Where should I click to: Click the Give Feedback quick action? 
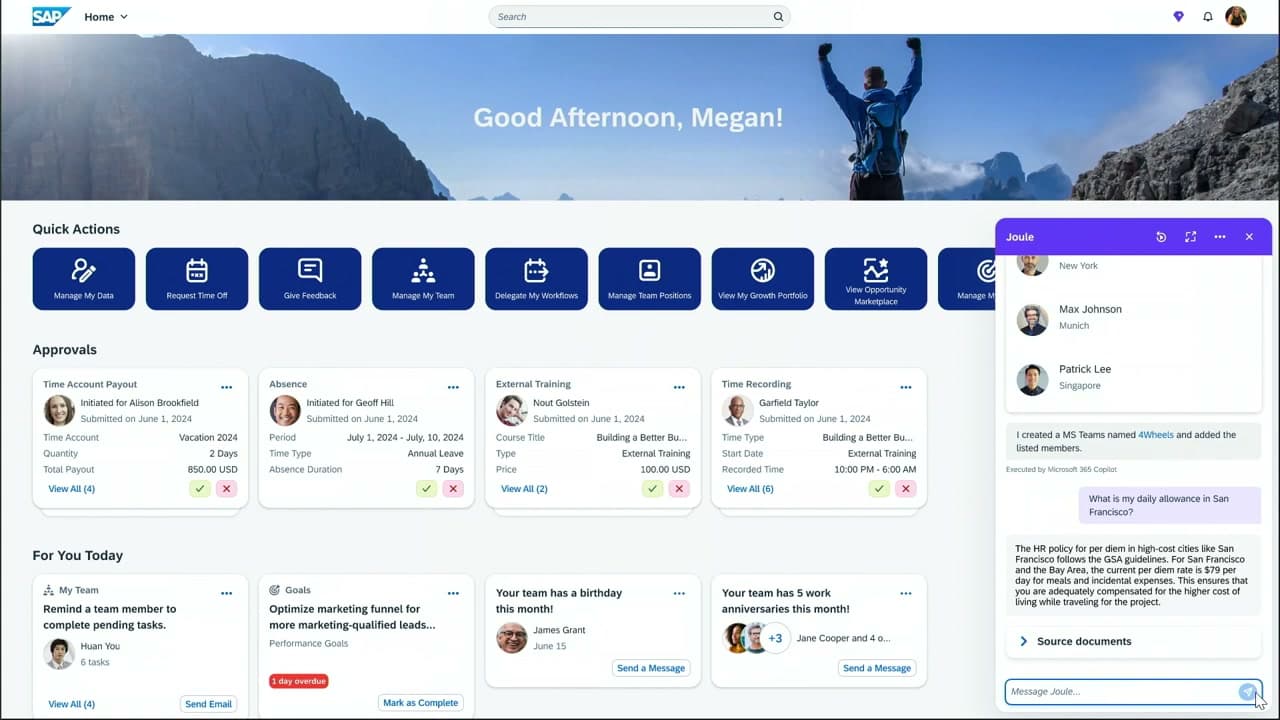pos(310,279)
